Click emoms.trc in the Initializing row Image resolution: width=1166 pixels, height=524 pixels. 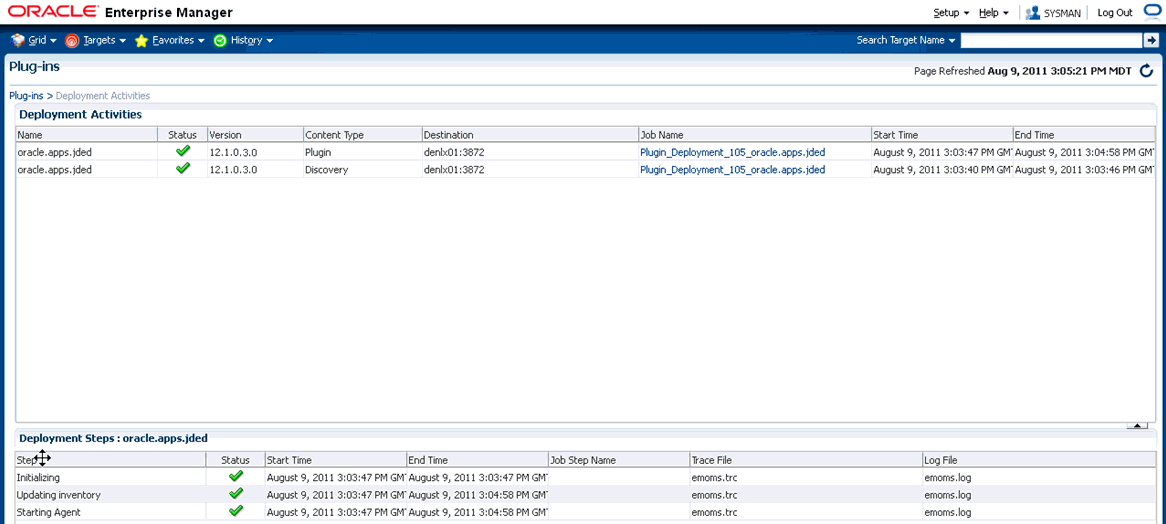(714, 477)
